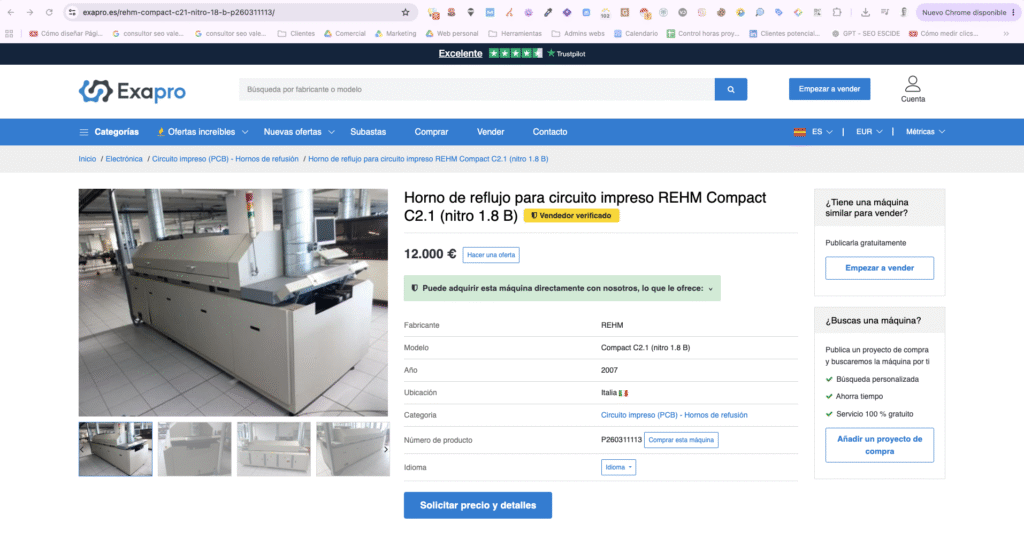Select the third oven thumbnail

(x=274, y=449)
